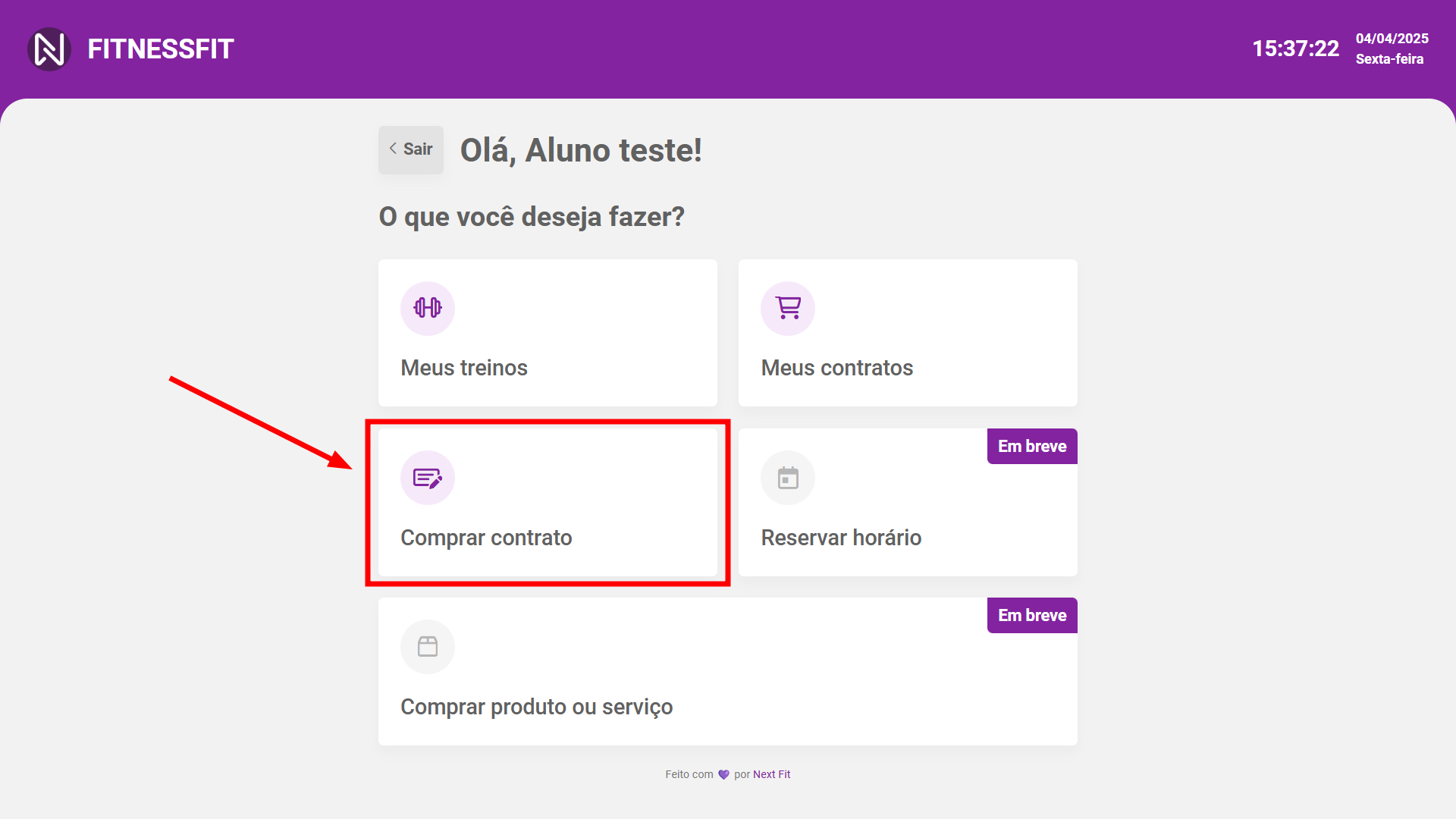Viewport: 1456px width, 819px height.
Task: Click the FITNESSFIT header title
Action: click(x=161, y=49)
